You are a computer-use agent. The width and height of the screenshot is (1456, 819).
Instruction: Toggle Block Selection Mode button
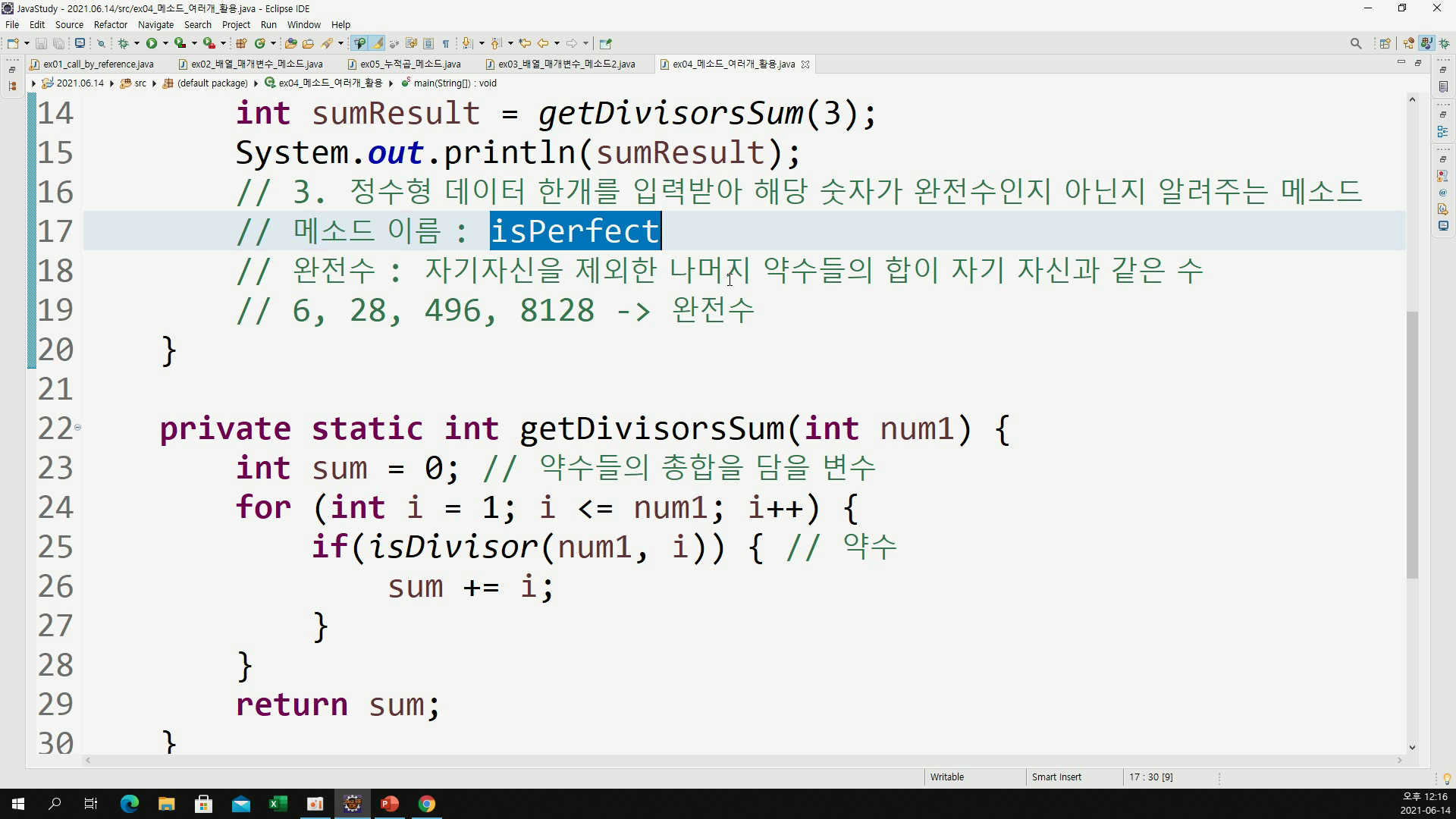point(428,43)
